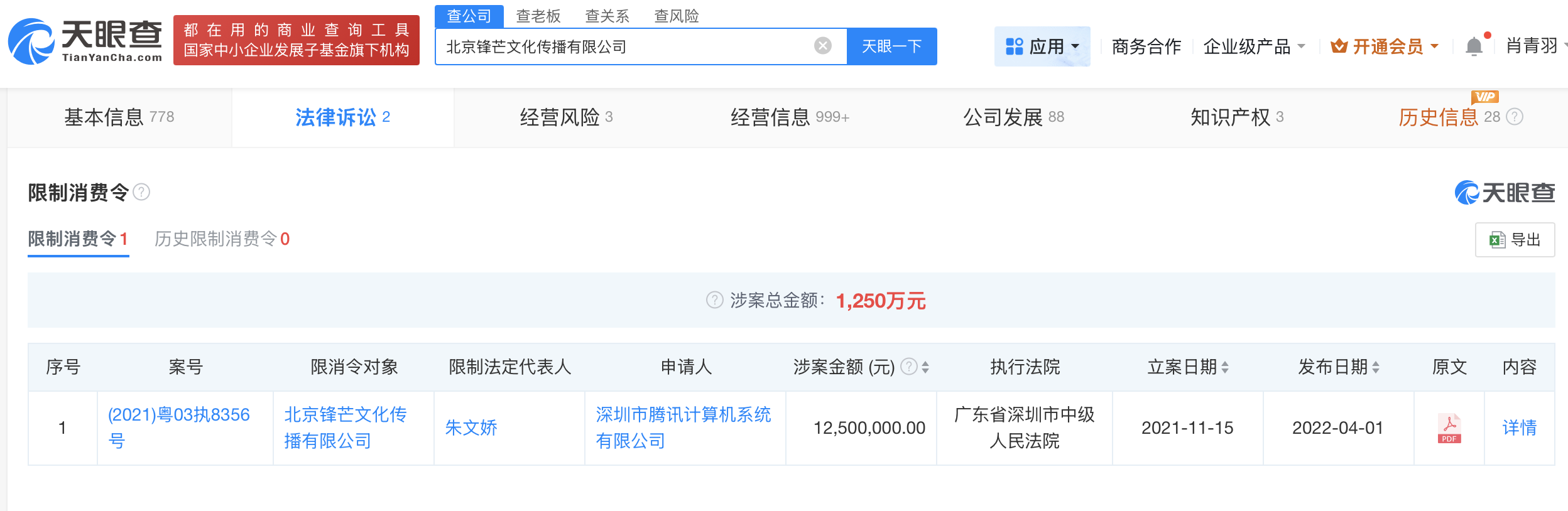The height and width of the screenshot is (511, 1568).
Task: Sort the table by 立案日期 arrows
Action: pos(1225,367)
